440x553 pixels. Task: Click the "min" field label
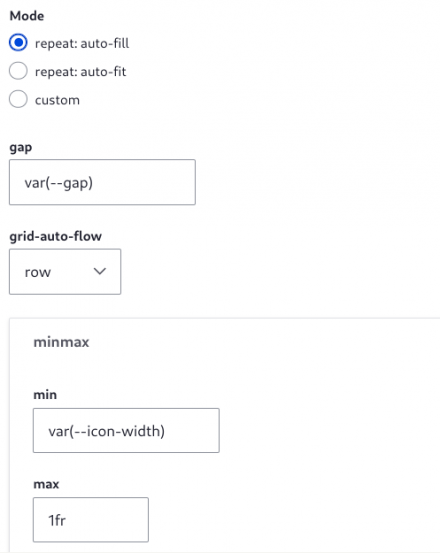pyautogui.click(x=45, y=395)
